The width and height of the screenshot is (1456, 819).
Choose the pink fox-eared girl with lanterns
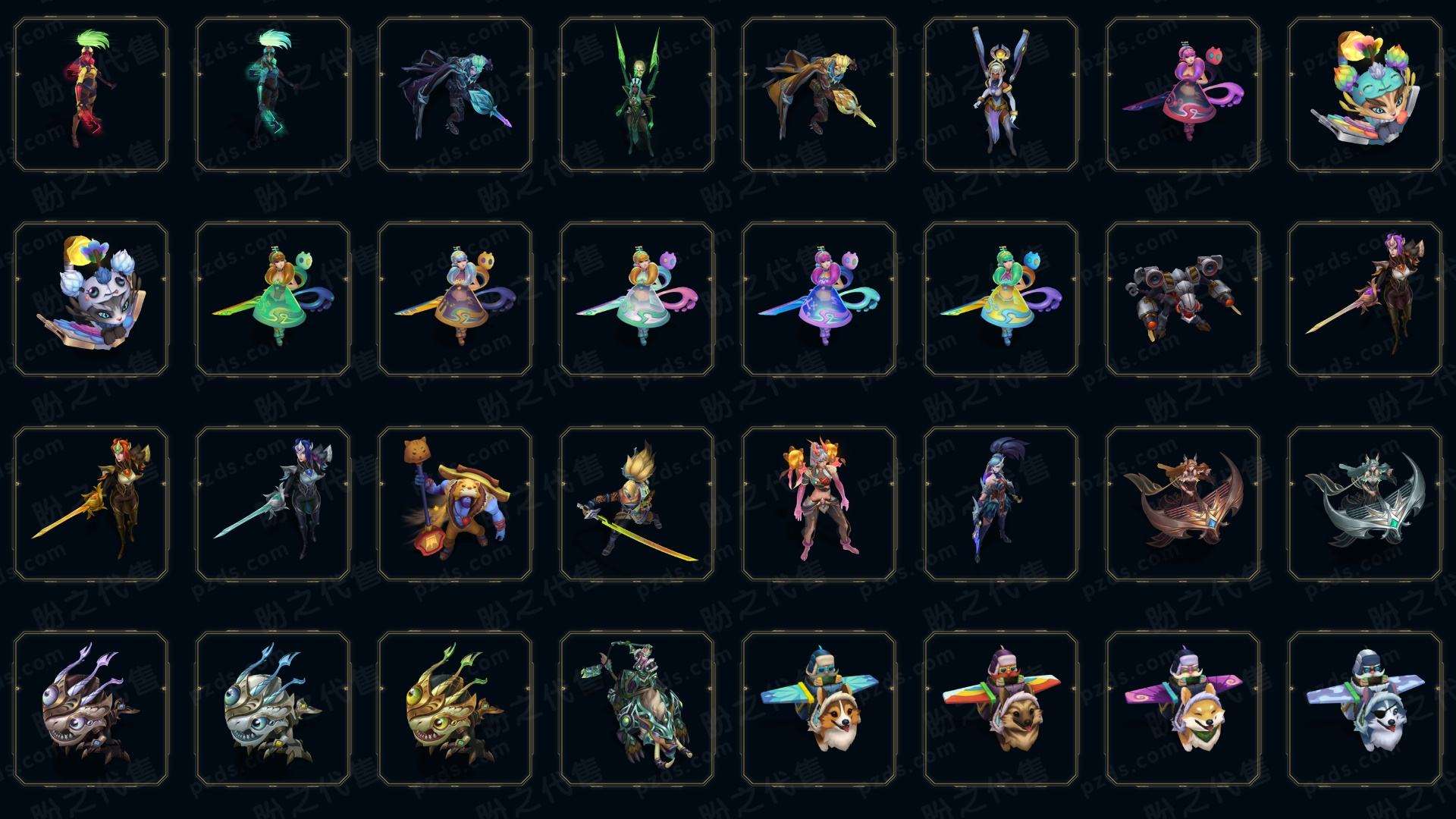click(x=819, y=504)
